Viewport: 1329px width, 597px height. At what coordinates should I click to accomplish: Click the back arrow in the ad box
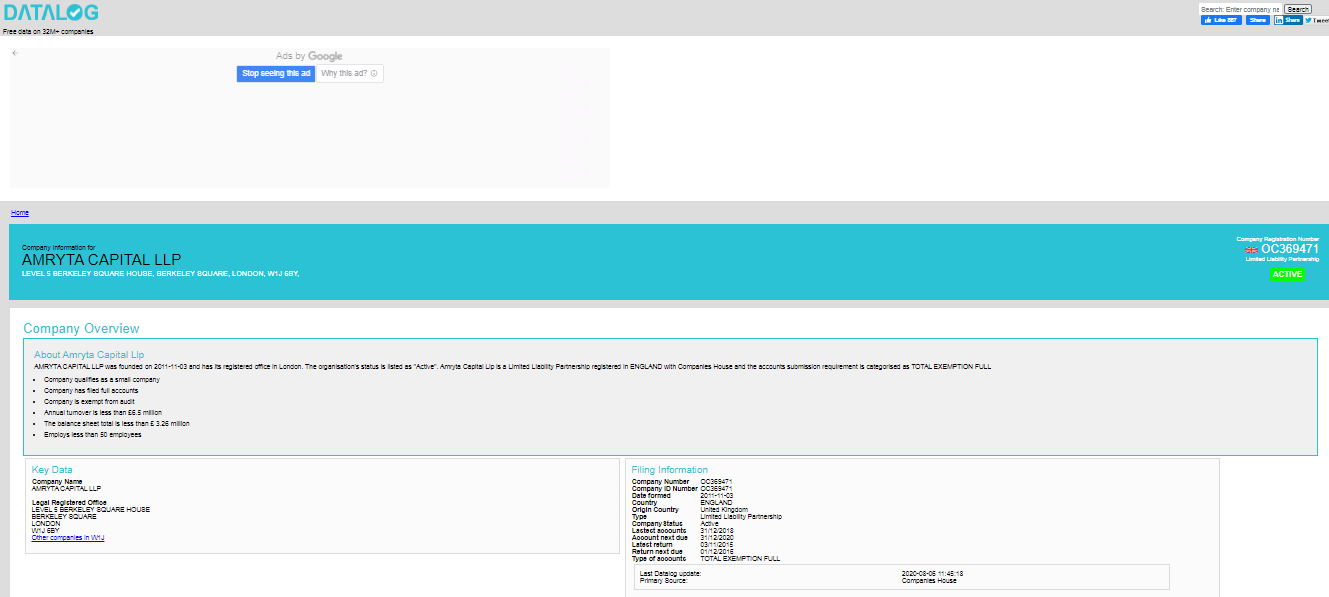point(15,53)
